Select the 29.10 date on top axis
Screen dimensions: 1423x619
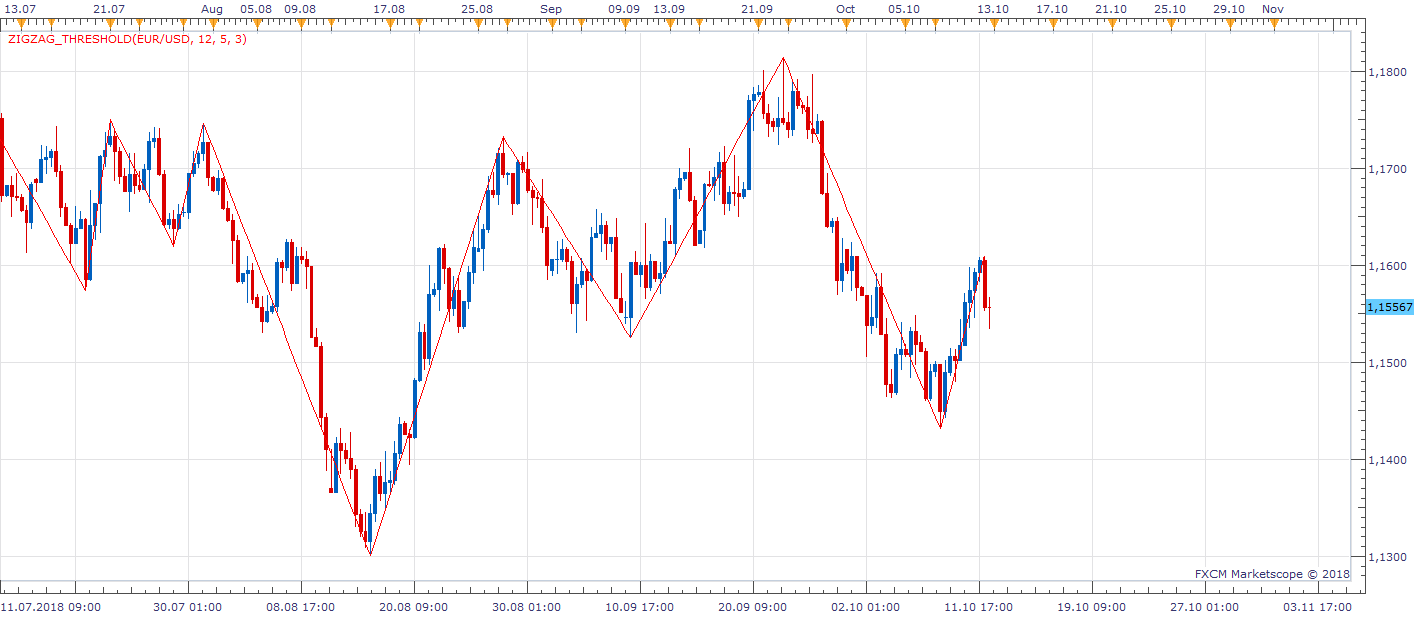point(1229,9)
